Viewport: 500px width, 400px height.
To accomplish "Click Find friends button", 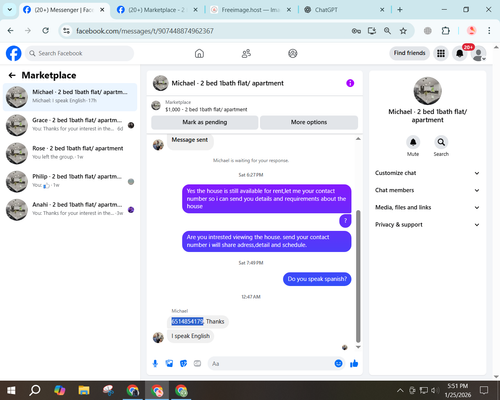I will point(409,53).
